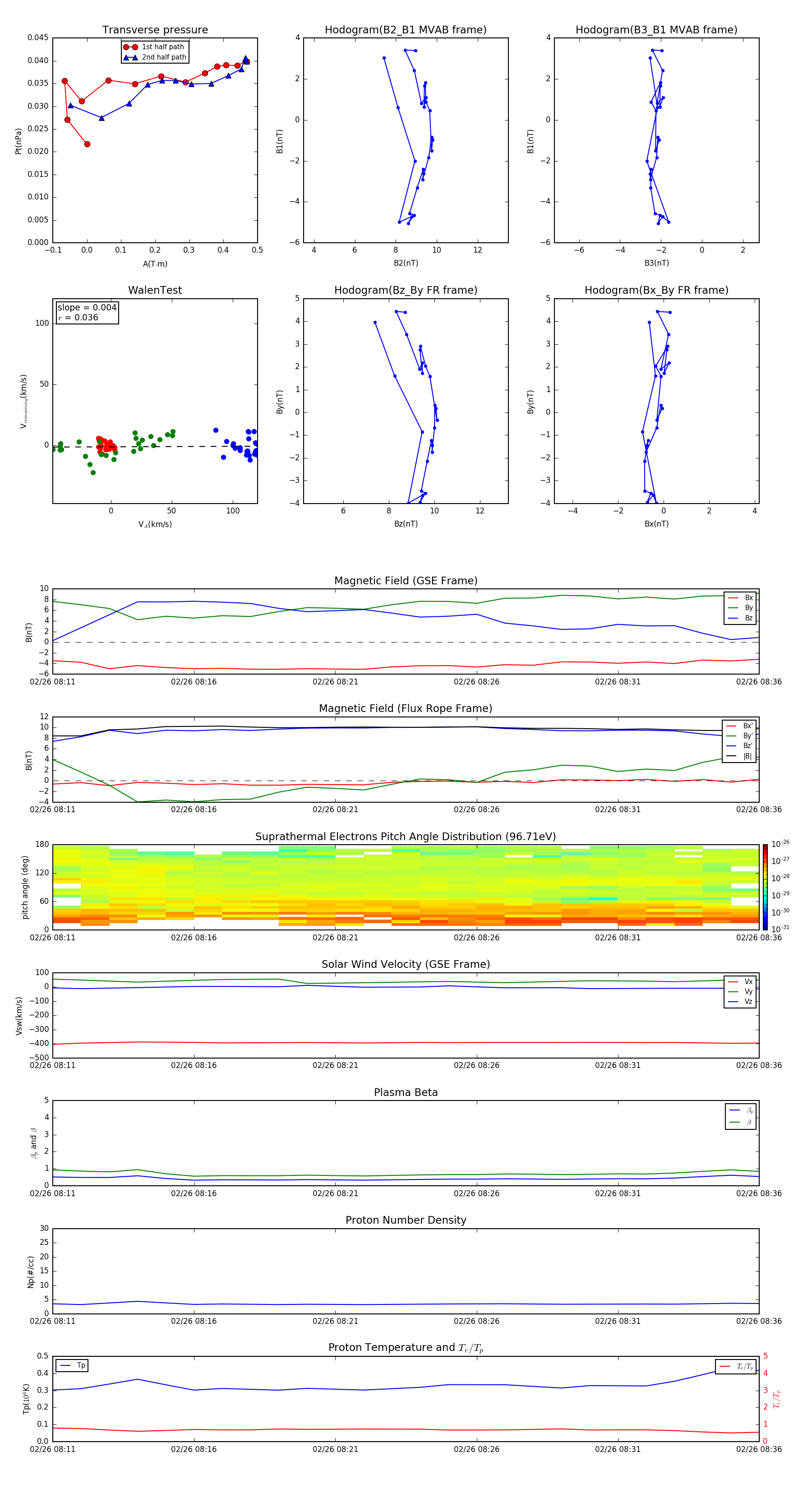This screenshot has height=1489, width=812.
Task: Click the "Proton Number Density" title
Action: tap(406, 1220)
